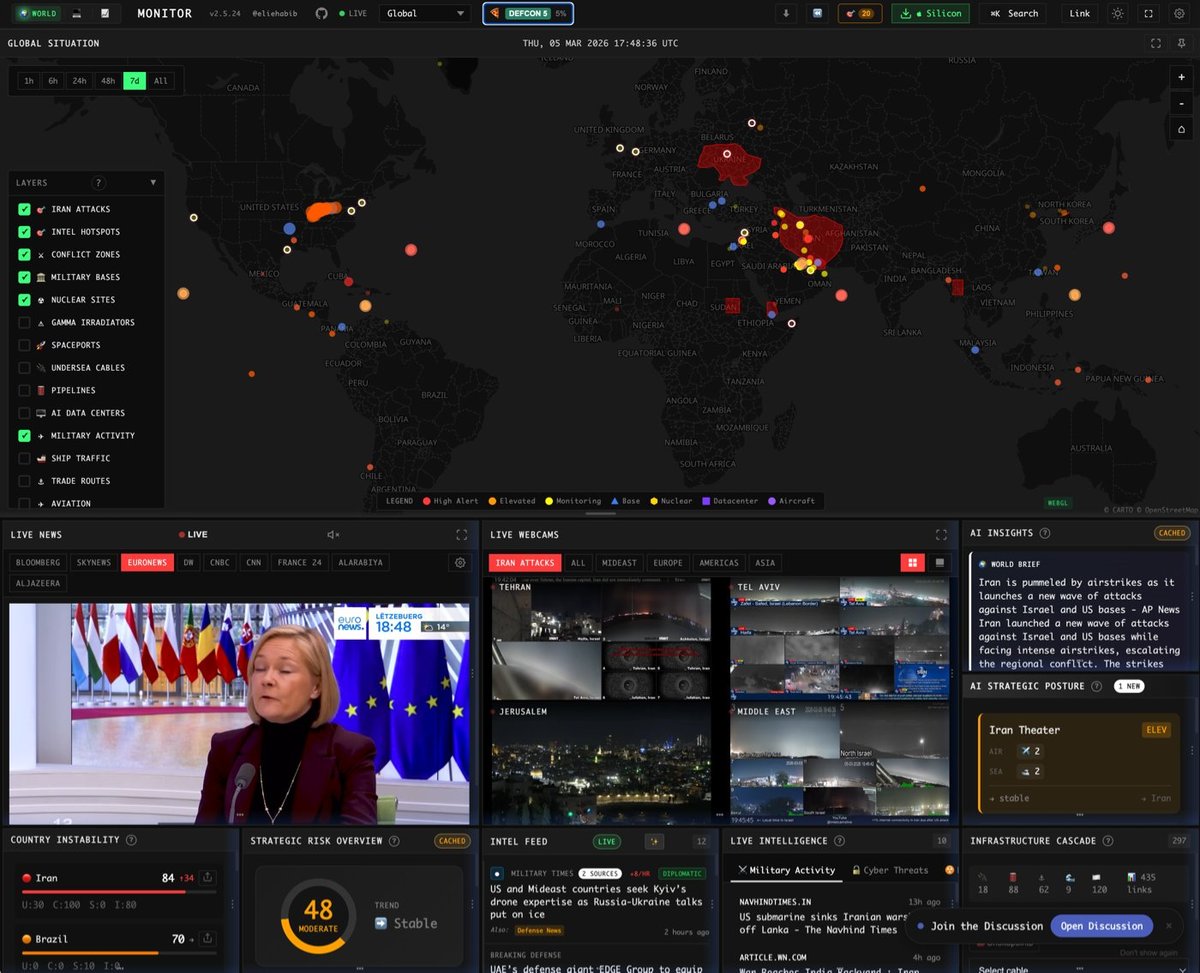Click the AI Insights help icon
The image size is (1200, 973).
coord(1045,533)
